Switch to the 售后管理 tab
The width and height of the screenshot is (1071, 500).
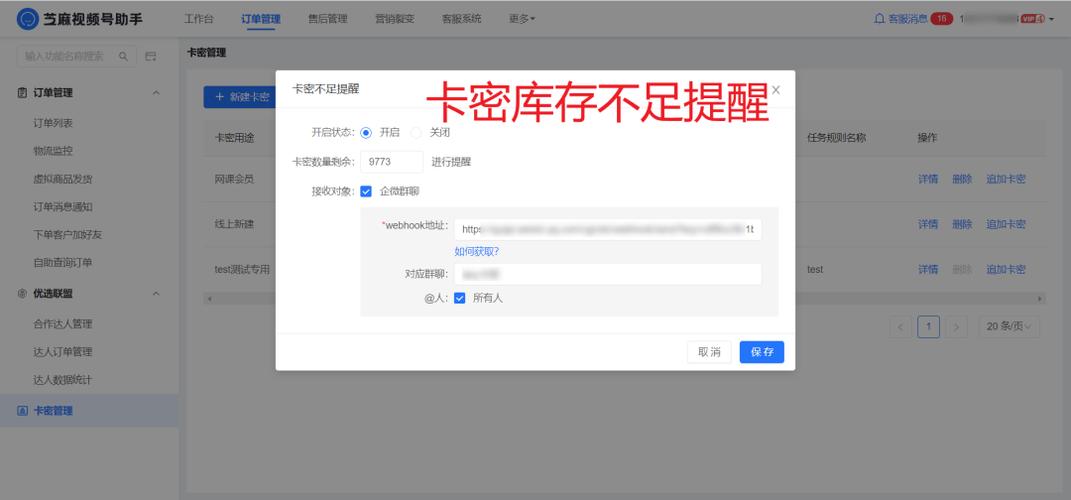click(327, 19)
